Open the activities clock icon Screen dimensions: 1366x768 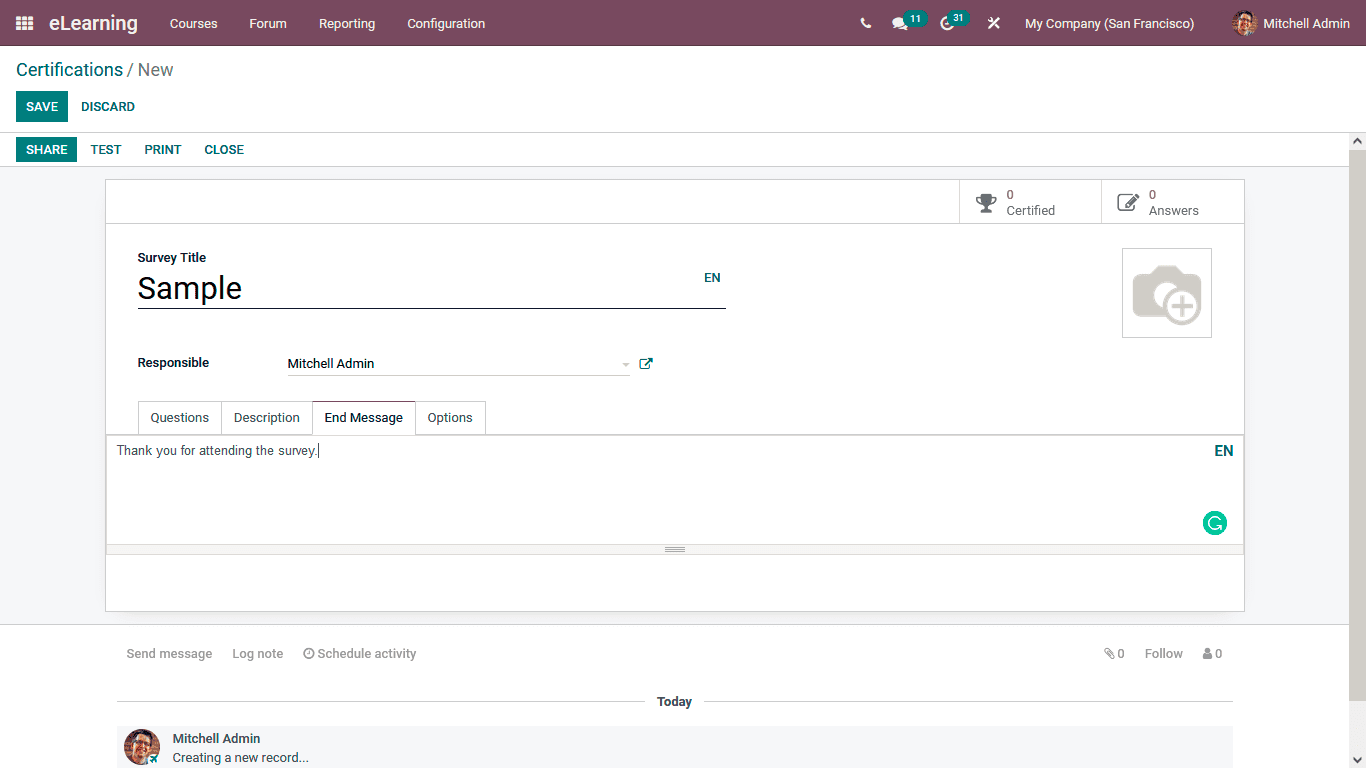point(945,23)
